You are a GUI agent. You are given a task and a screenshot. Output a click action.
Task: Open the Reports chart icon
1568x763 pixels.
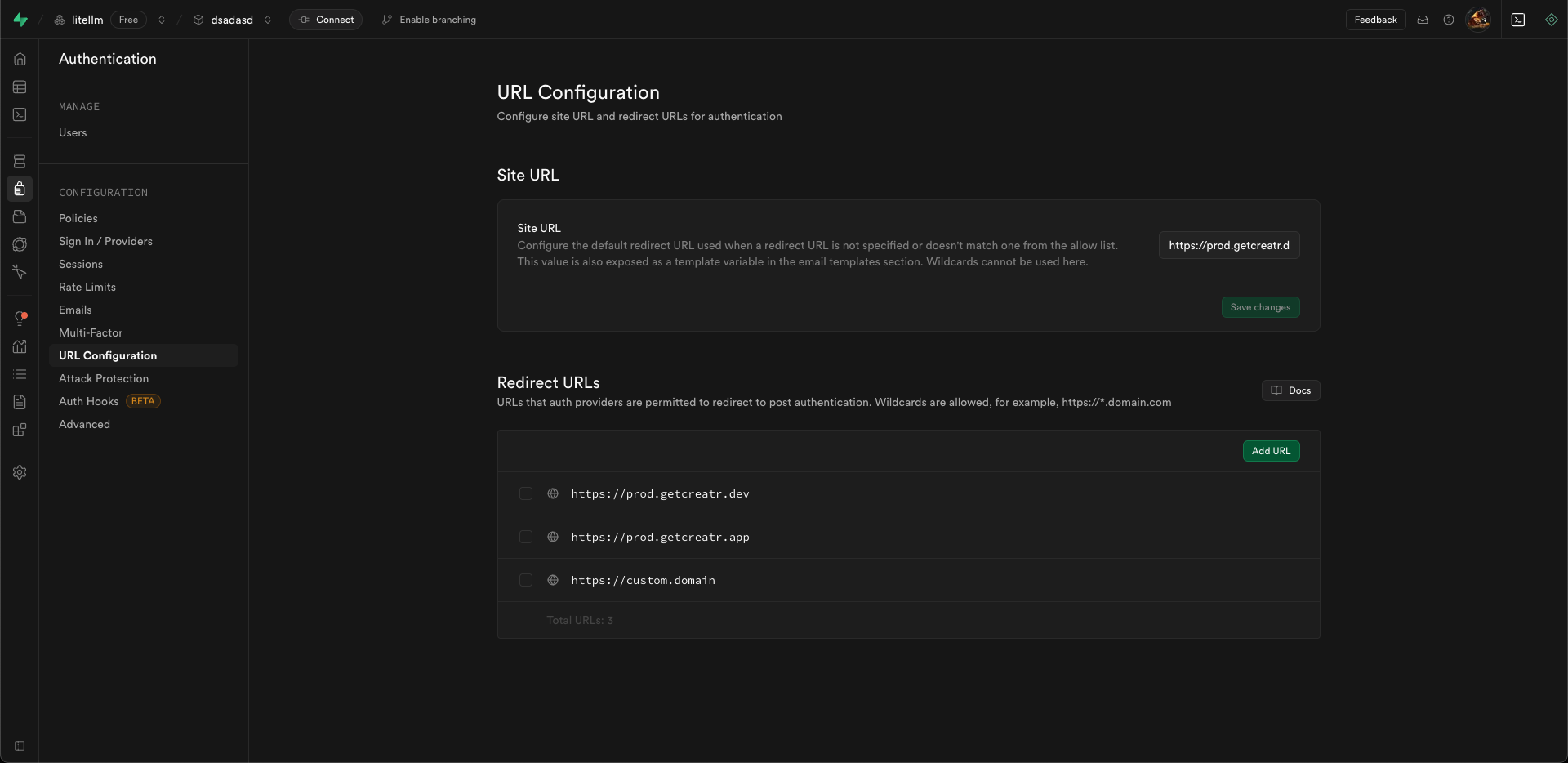coord(20,347)
